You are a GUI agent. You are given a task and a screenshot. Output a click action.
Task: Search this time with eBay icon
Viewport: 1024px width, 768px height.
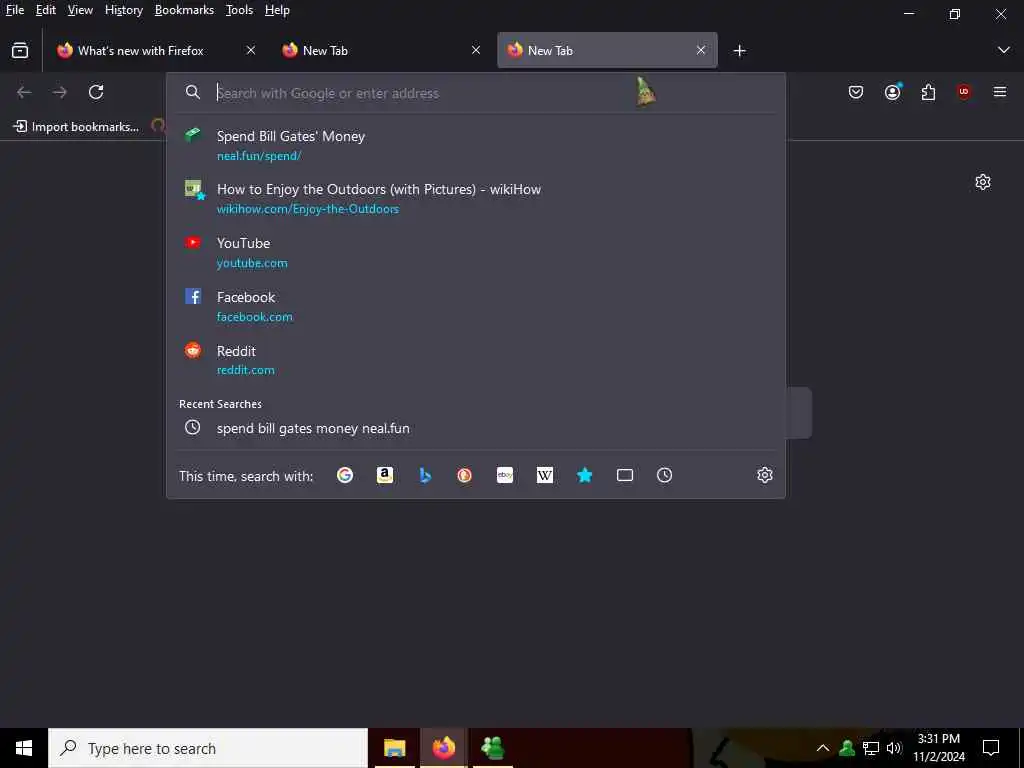pos(505,475)
